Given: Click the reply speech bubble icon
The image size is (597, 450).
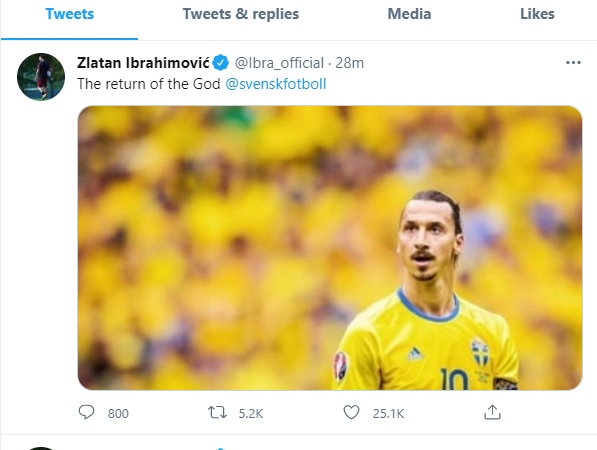Looking at the screenshot, I should (86, 412).
